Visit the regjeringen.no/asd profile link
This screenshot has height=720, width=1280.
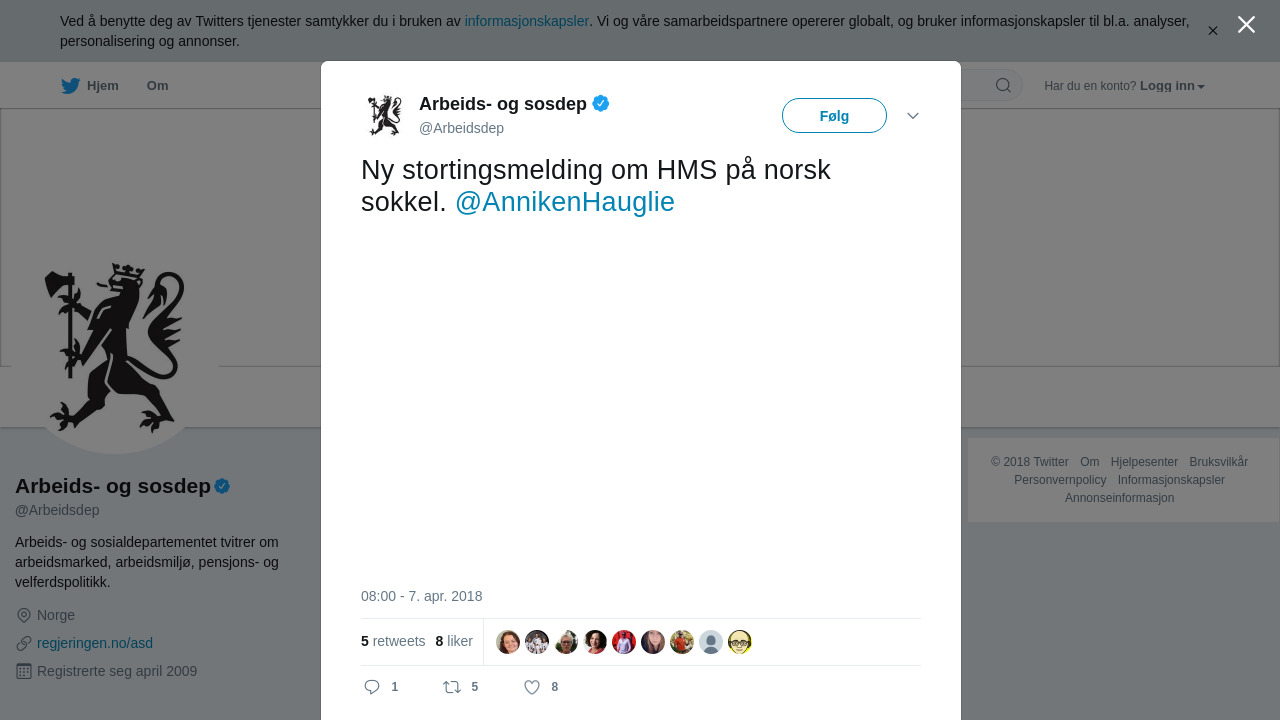point(95,643)
